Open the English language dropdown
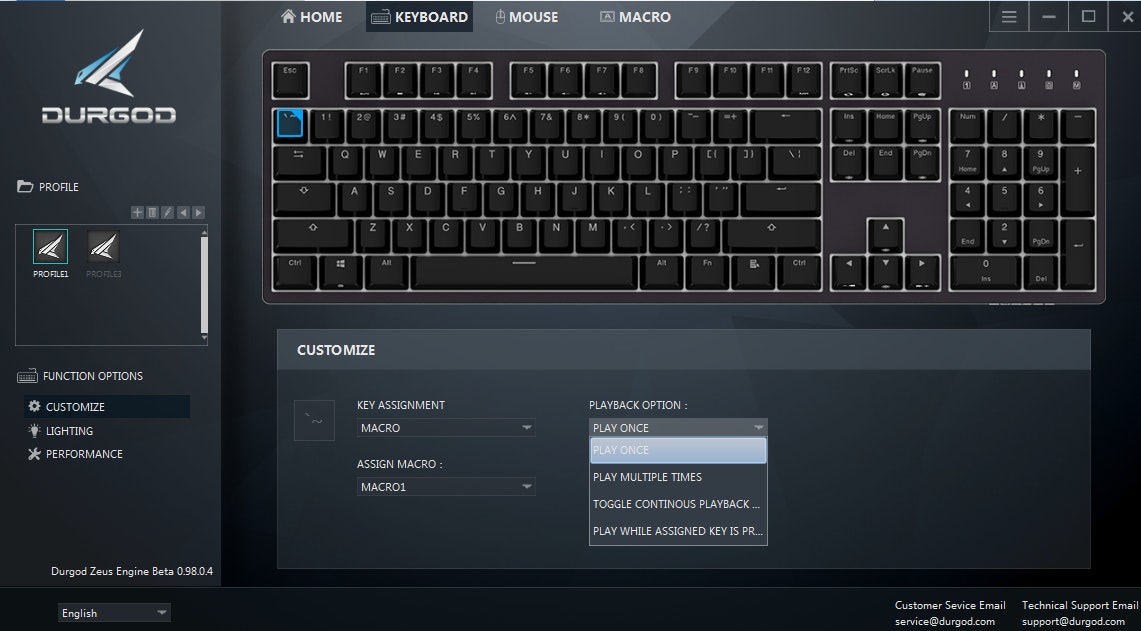1141x631 pixels. 114,614
